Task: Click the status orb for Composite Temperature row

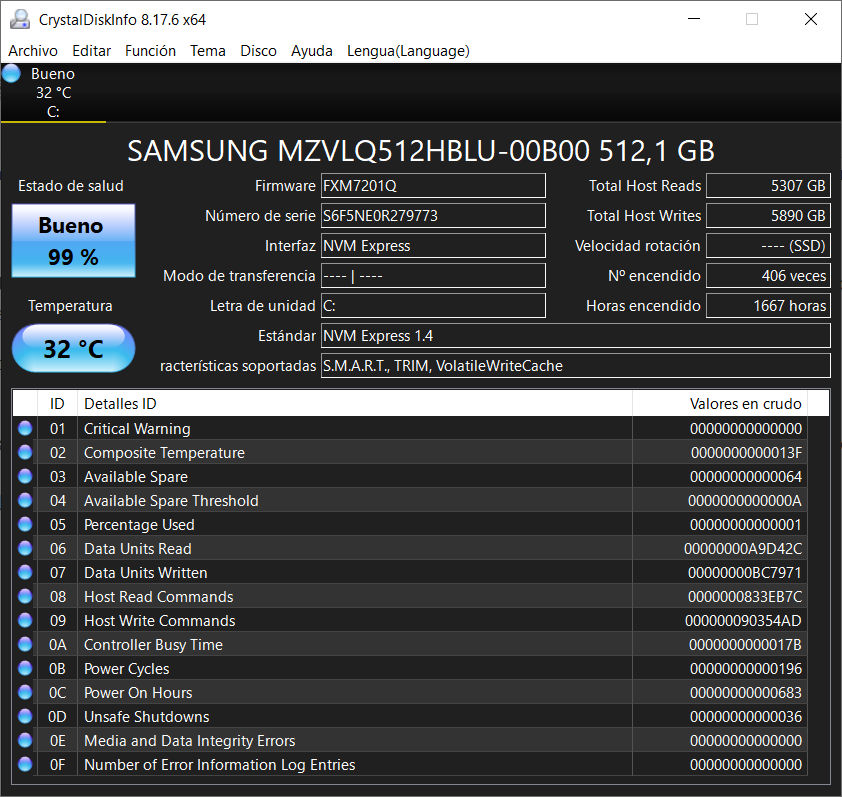Action: [25, 452]
